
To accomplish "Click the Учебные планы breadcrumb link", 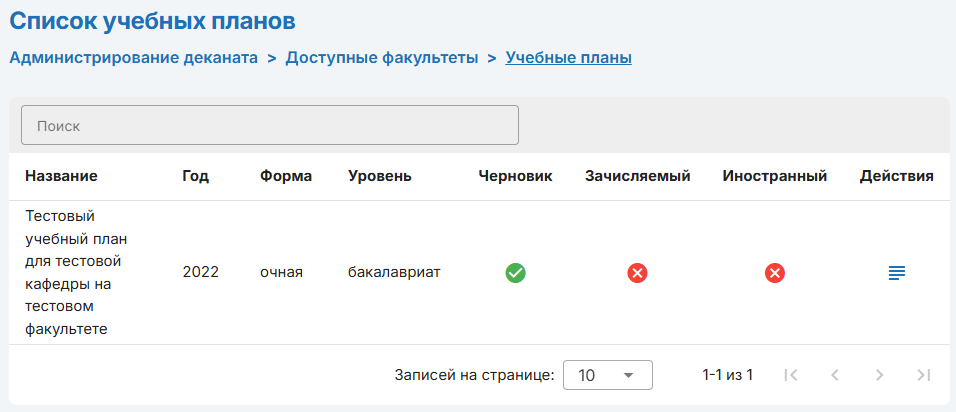I will point(568,58).
